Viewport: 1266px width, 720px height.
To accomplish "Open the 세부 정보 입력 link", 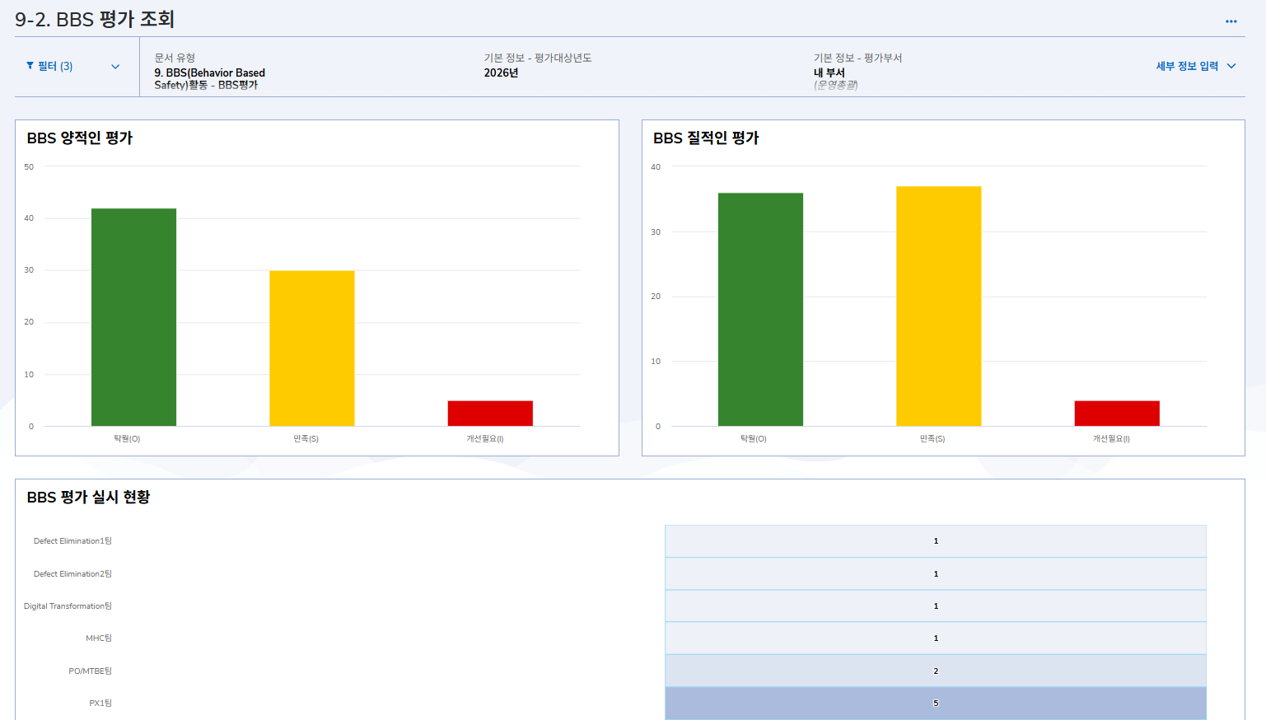I will tap(1187, 66).
